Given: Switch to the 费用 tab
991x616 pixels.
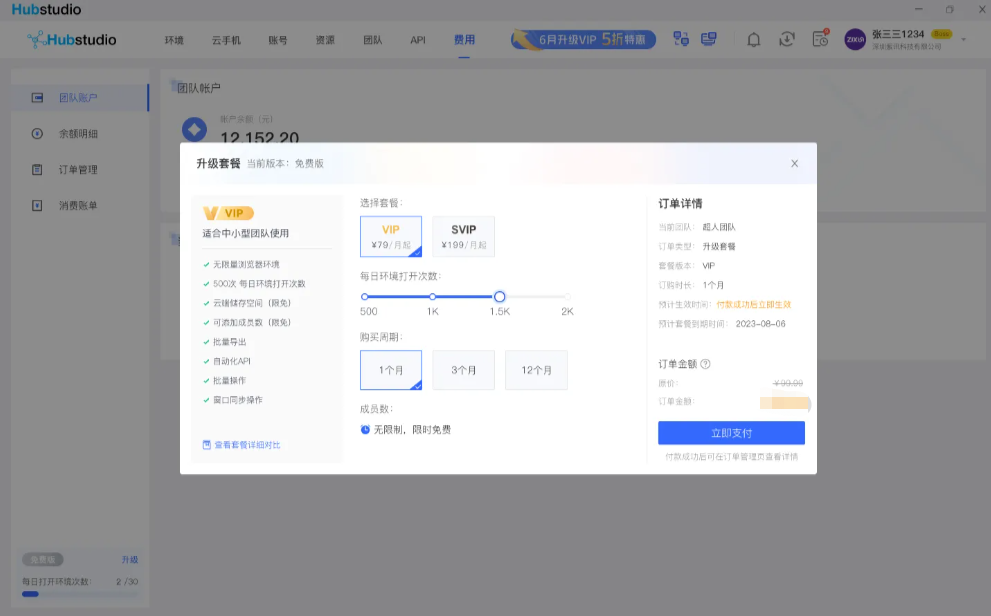Looking at the screenshot, I should pyautogui.click(x=464, y=40).
